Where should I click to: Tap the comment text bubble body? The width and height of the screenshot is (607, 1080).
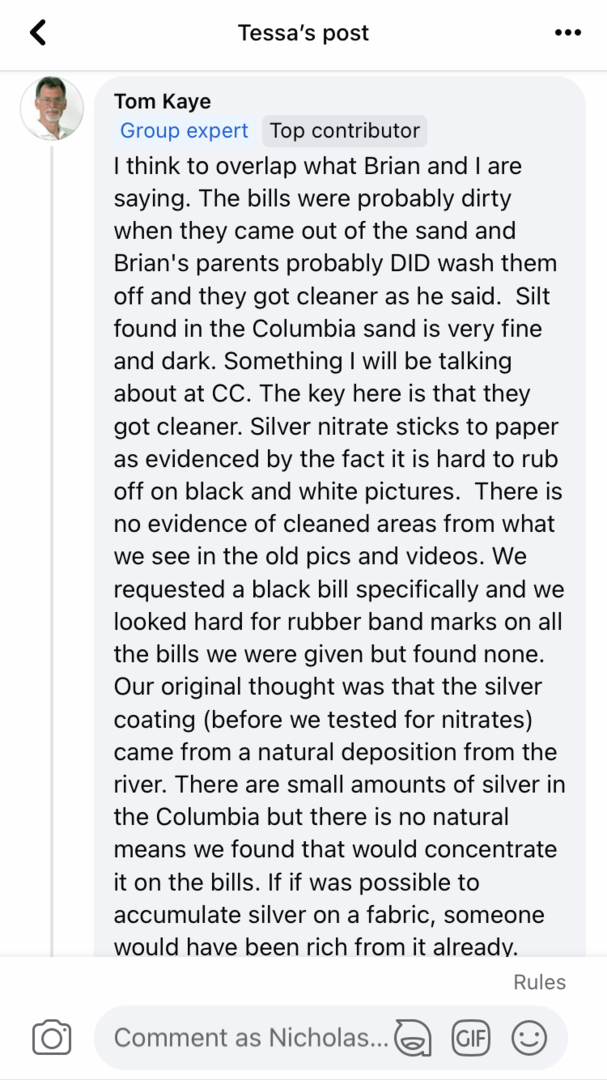(340, 517)
